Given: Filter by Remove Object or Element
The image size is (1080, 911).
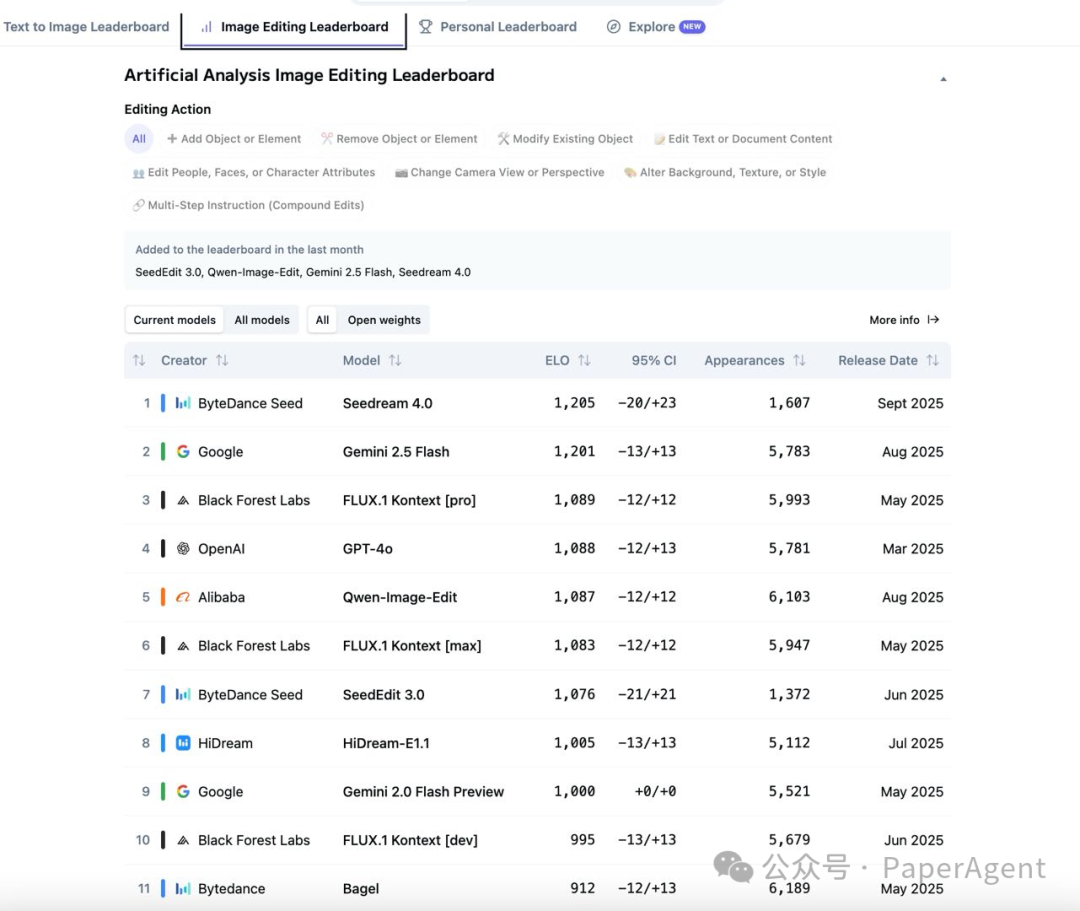Looking at the screenshot, I should tap(399, 138).
